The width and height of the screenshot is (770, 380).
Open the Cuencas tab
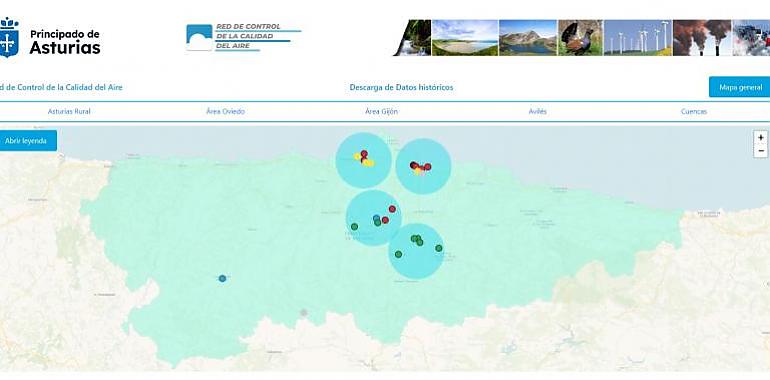pyautogui.click(x=694, y=111)
